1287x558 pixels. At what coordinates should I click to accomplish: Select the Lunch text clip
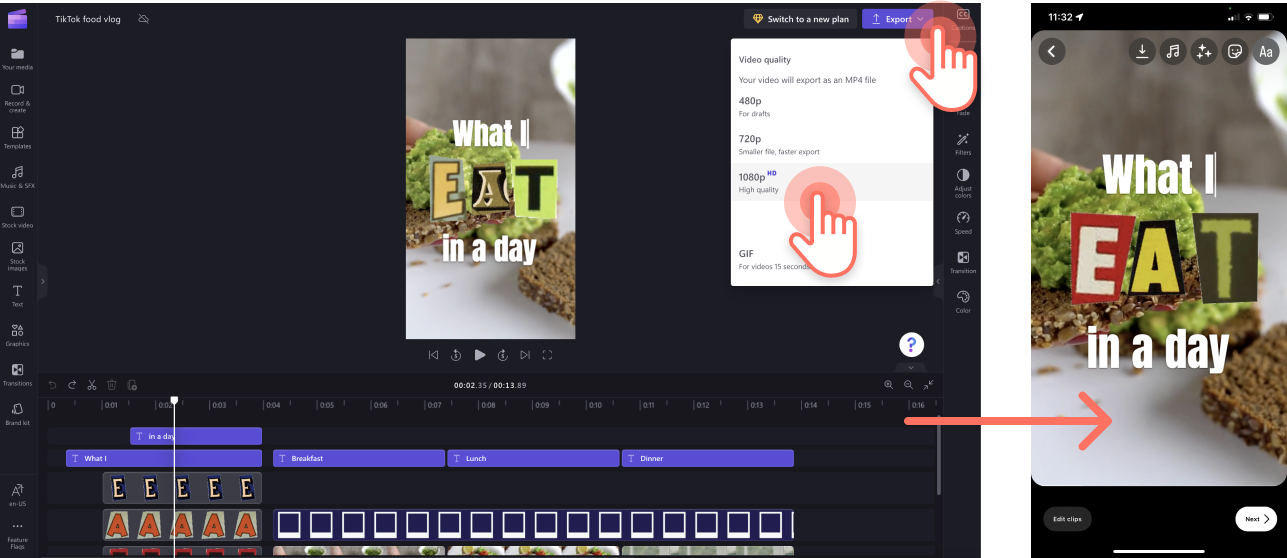pyautogui.click(x=533, y=458)
